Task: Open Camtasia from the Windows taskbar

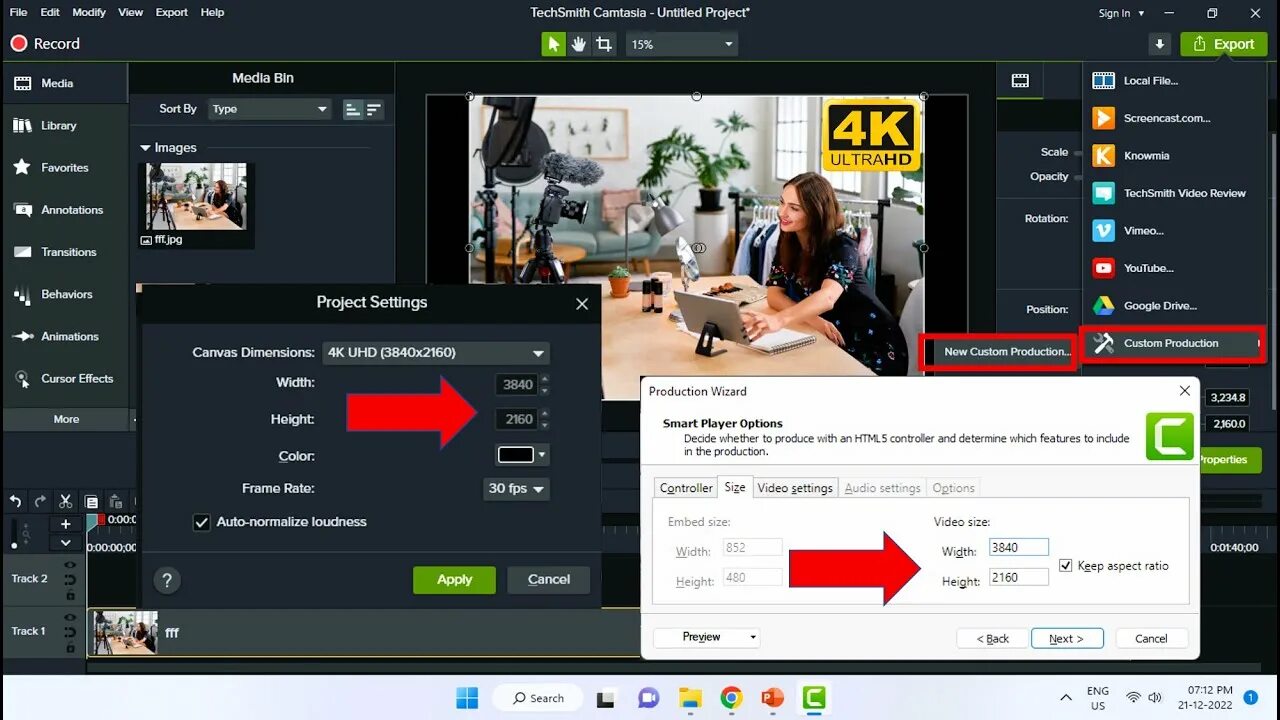Action: (814, 698)
